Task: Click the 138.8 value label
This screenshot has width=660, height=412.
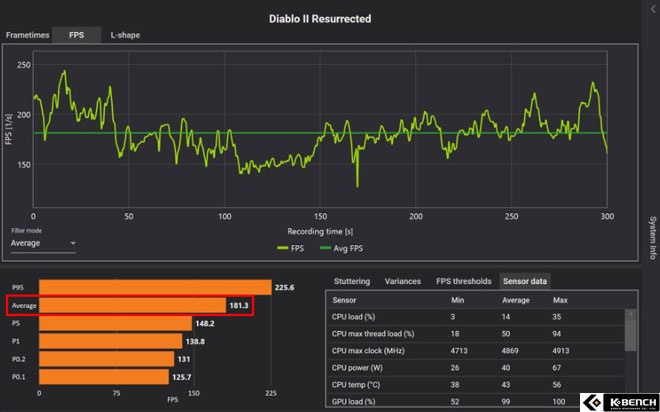Action: (x=195, y=342)
